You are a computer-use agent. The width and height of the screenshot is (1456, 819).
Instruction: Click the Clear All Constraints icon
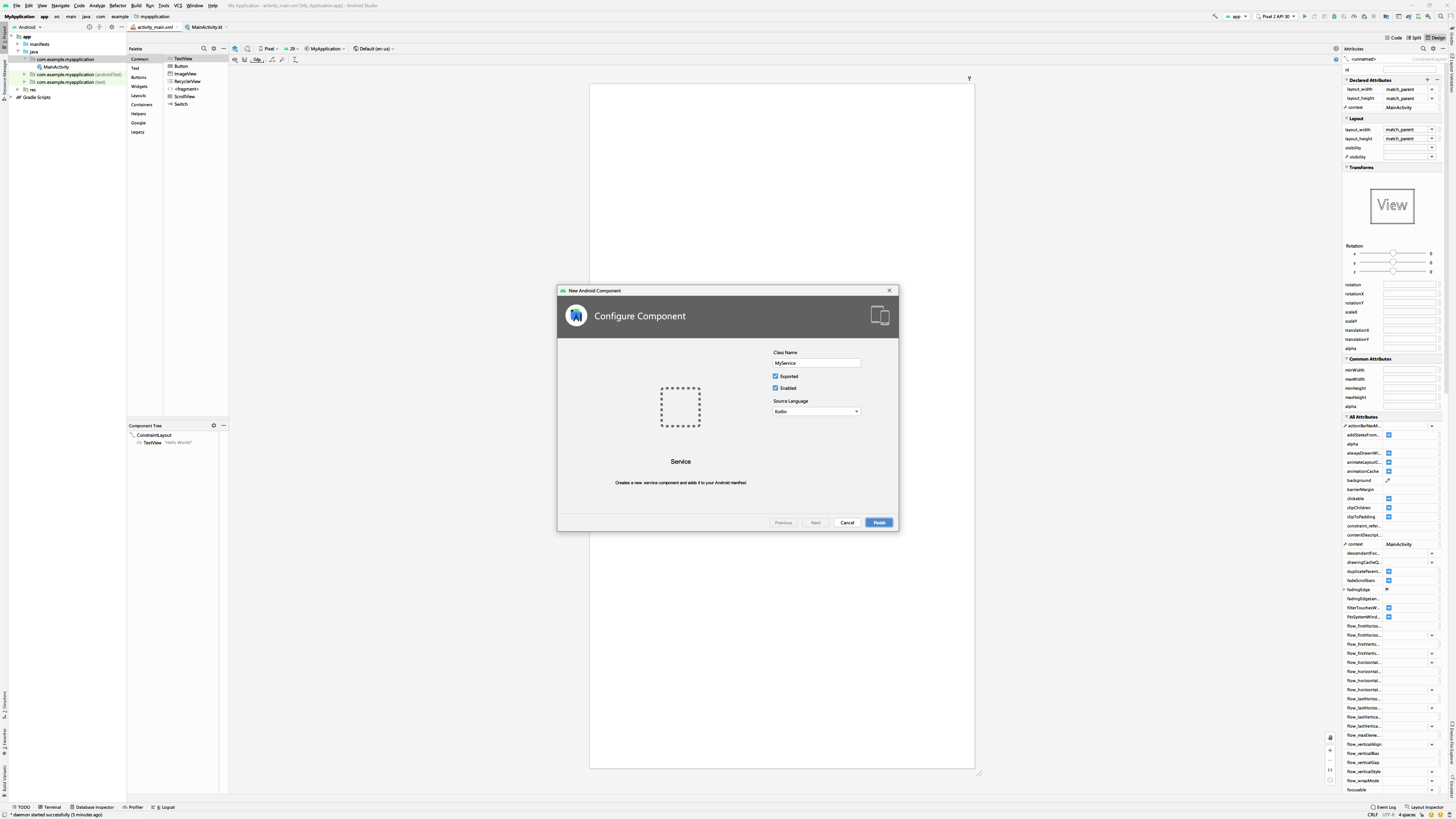(272, 60)
